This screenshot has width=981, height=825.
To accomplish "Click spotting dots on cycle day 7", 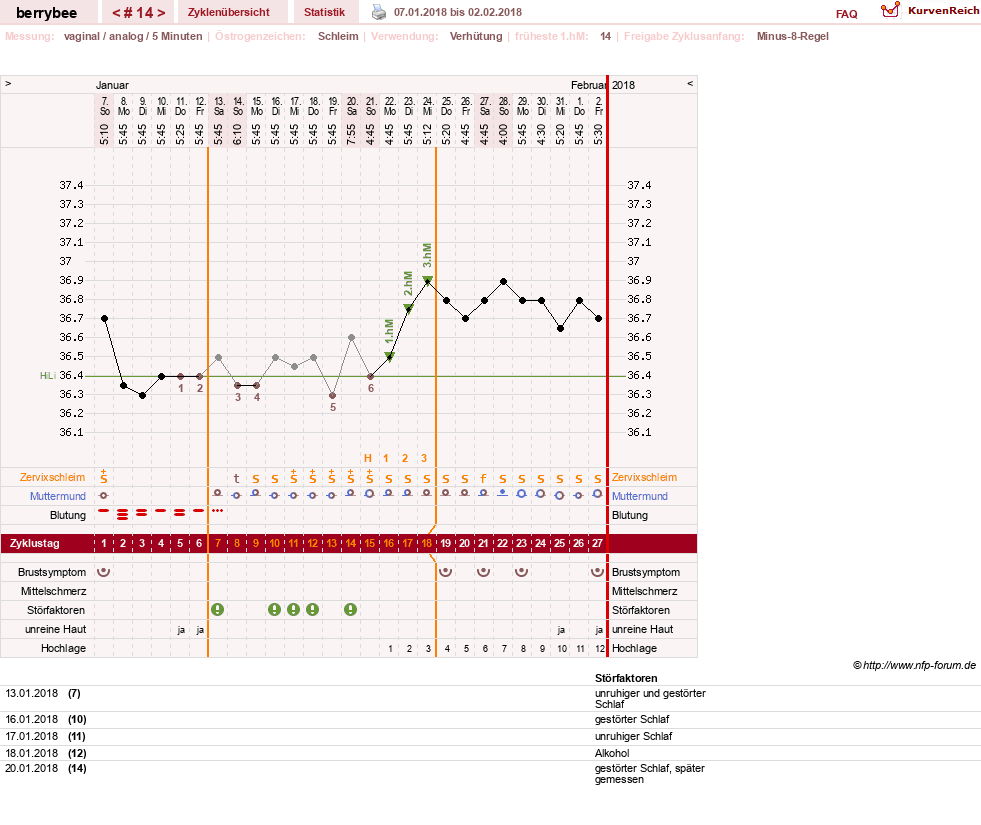I will [x=217, y=510].
